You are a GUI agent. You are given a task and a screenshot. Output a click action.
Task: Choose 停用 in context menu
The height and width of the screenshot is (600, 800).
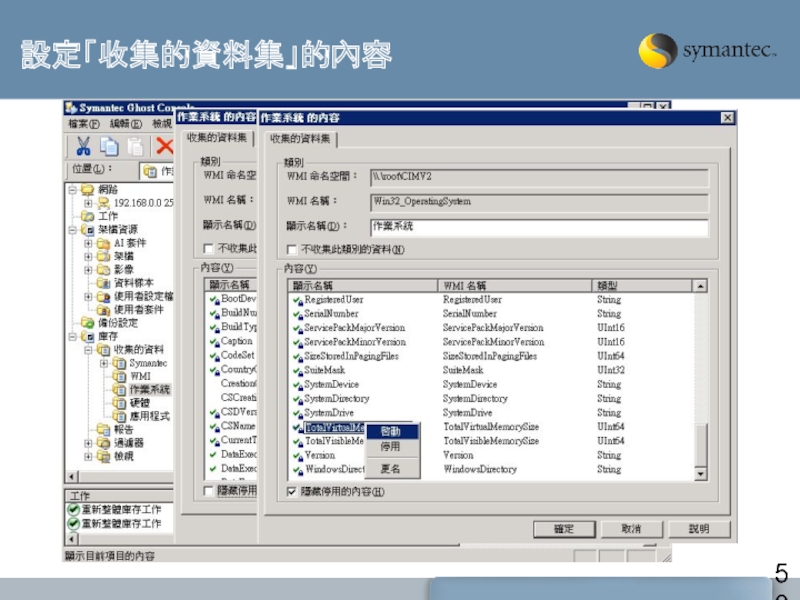(392, 447)
